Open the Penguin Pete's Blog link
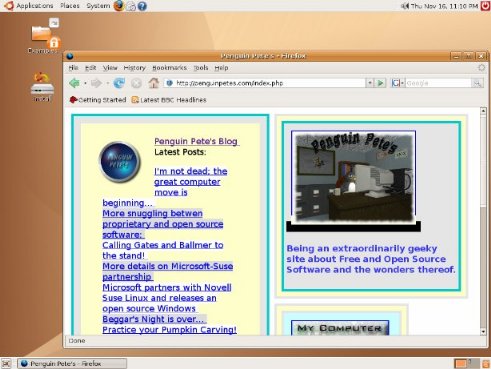491x369 pixels. coord(196,141)
